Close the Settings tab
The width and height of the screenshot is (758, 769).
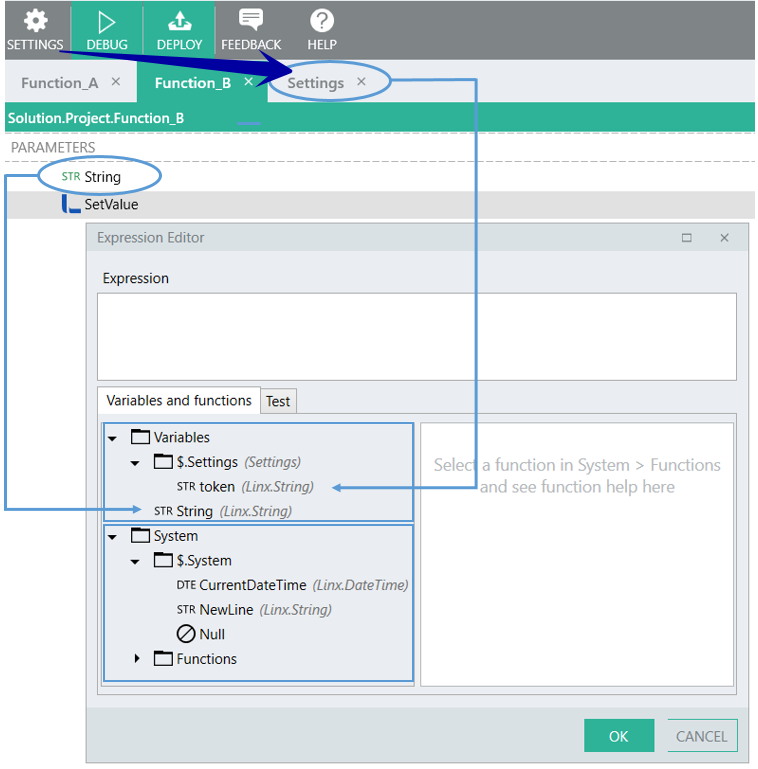coord(361,81)
